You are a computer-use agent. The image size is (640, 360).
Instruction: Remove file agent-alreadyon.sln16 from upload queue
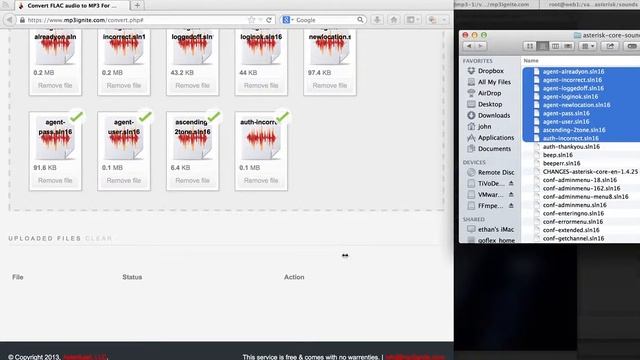pos(55,85)
